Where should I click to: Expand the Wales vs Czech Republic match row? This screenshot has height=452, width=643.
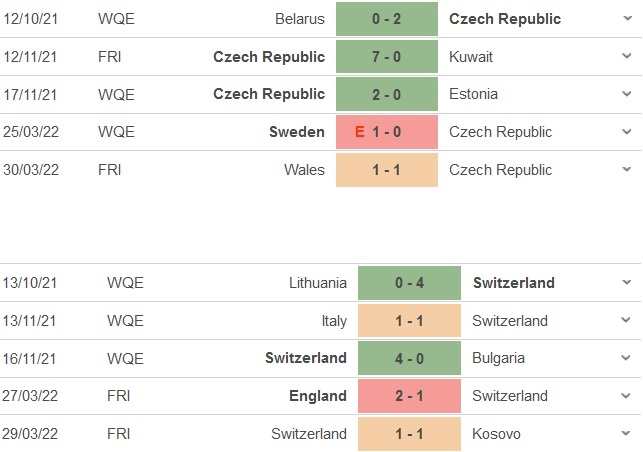[x=627, y=170]
